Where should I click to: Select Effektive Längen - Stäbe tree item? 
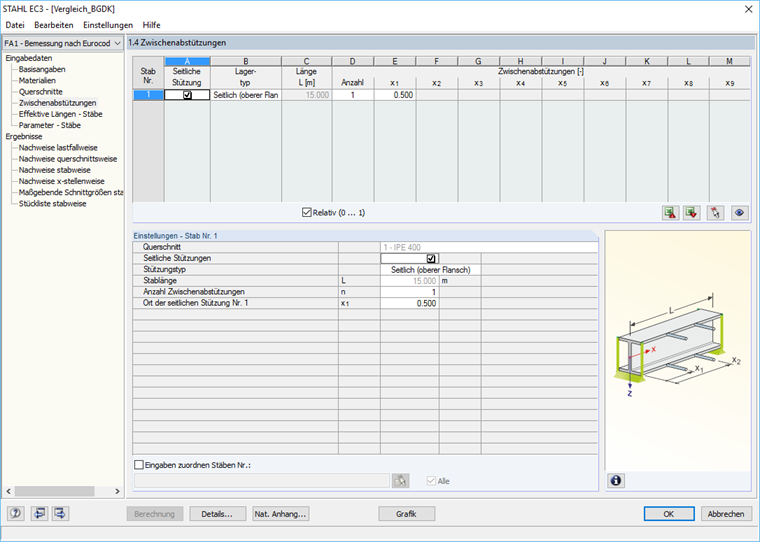pyautogui.click(x=61, y=114)
